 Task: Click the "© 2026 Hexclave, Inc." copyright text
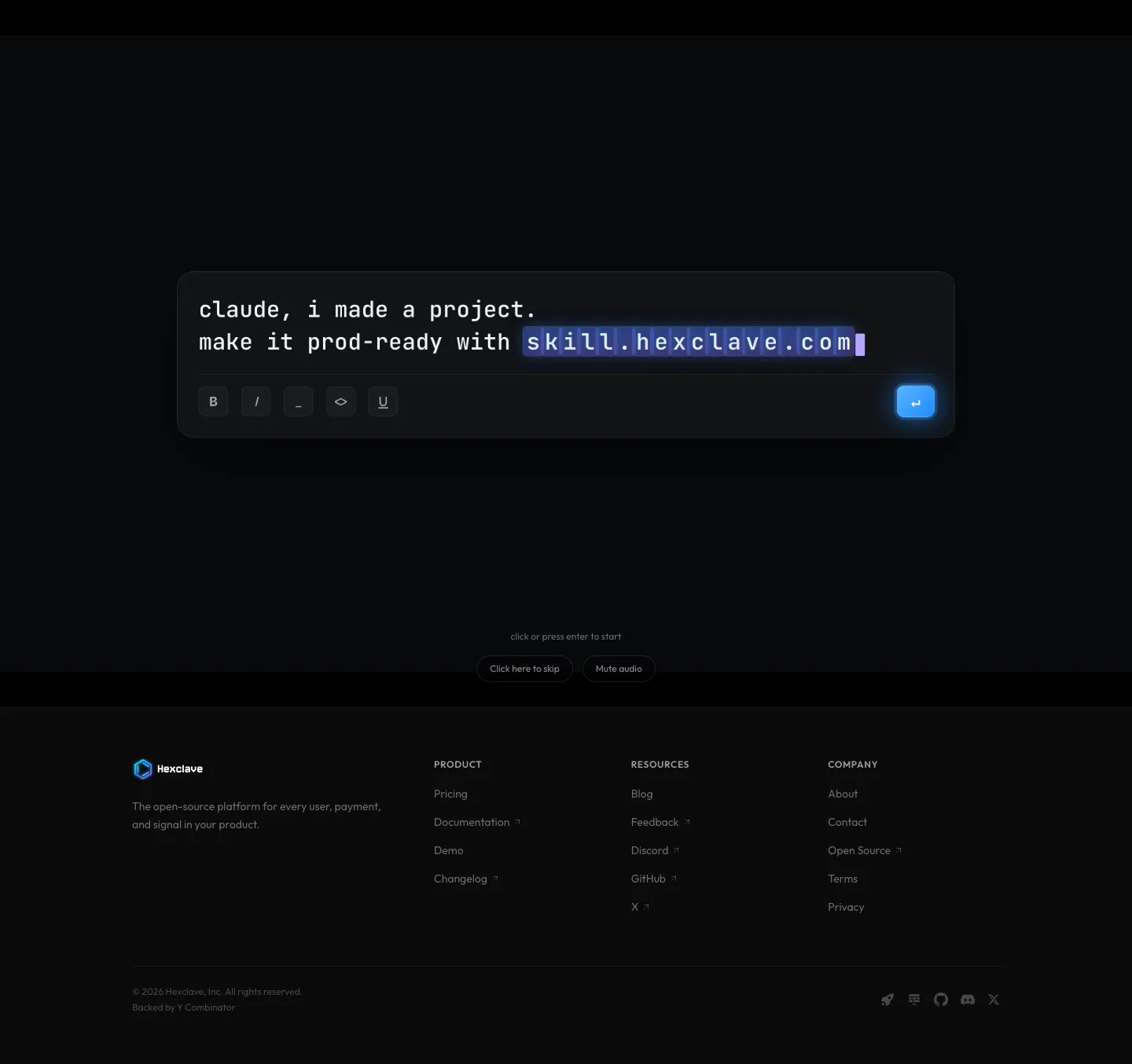coord(217,992)
